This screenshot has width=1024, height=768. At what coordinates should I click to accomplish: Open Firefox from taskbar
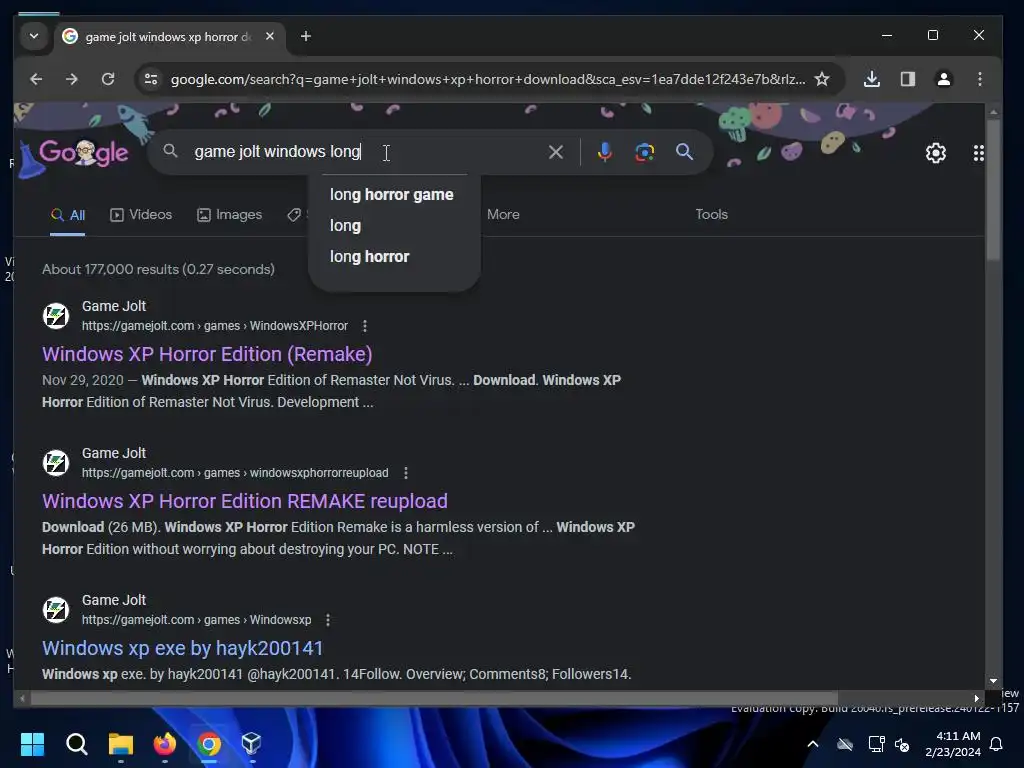[x=165, y=744]
